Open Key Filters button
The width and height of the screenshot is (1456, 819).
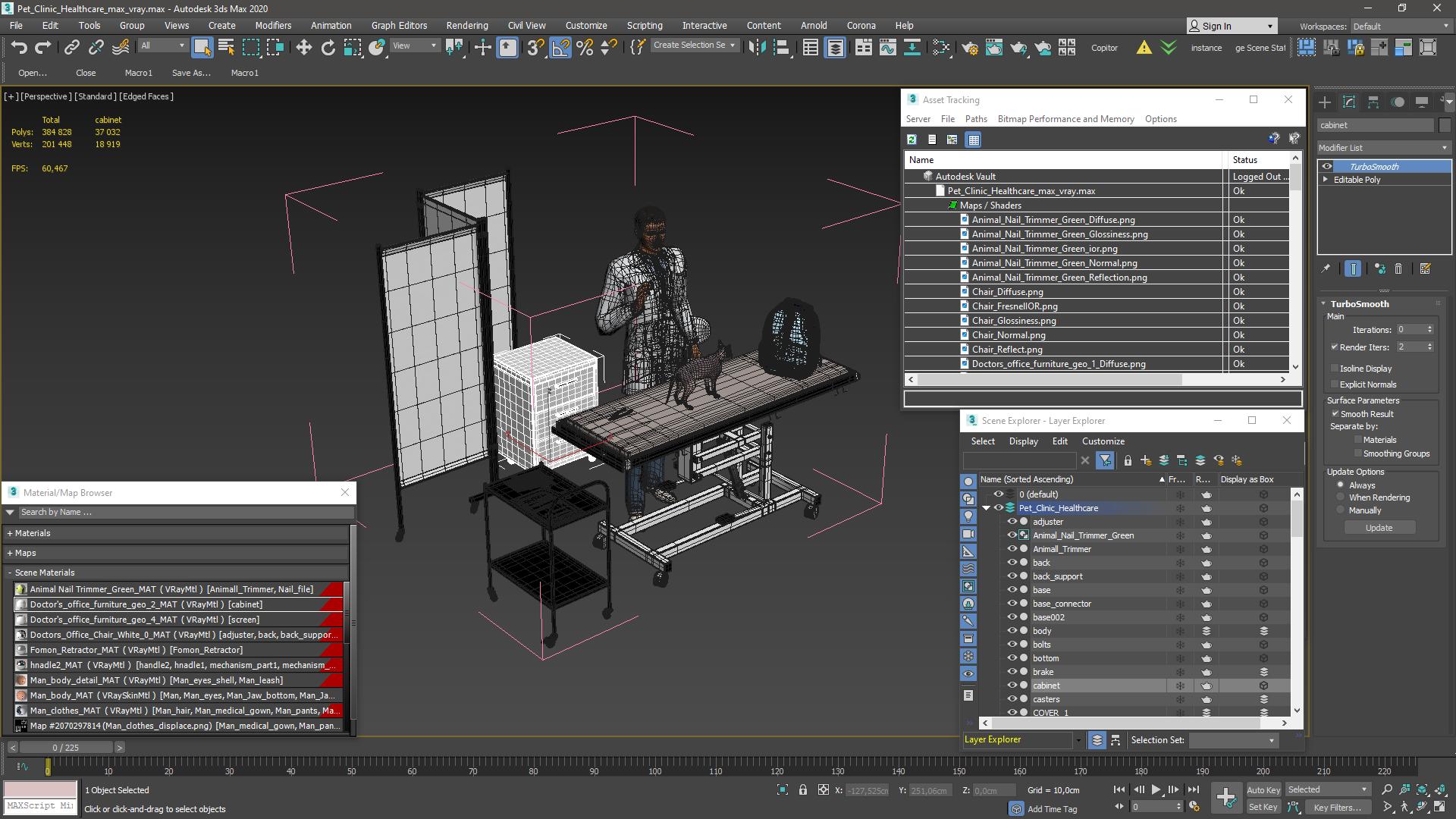pyautogui.click(x=1337, y=807)
